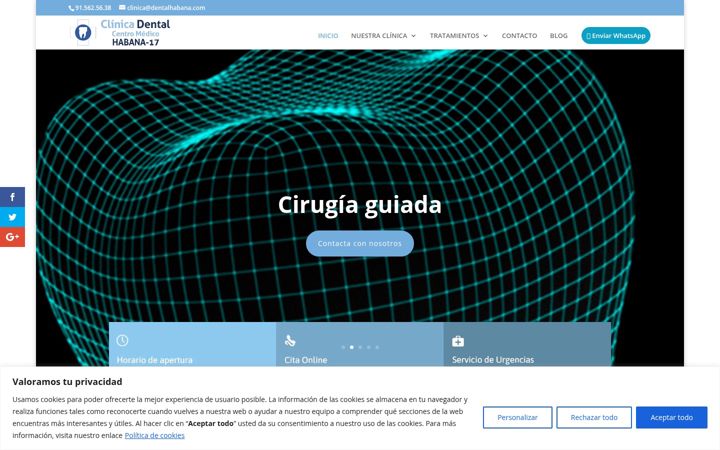Click the Servicio de Urgencias card title
Viewport: 720px width, 450px height.
coord(493,360)
